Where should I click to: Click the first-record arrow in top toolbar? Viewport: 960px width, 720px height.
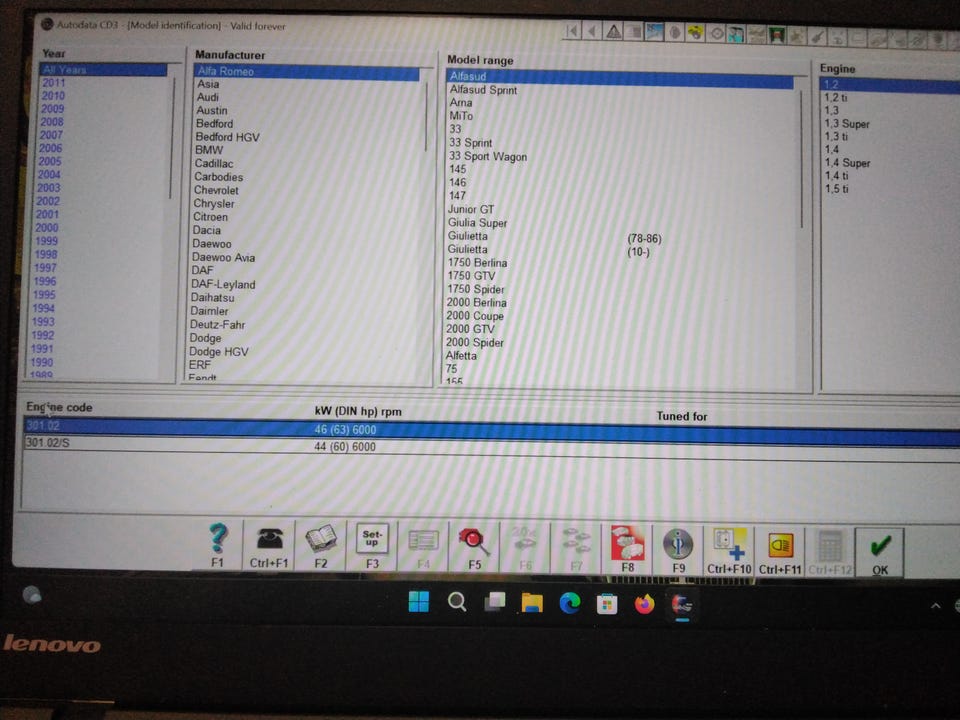tap(572, 31)
